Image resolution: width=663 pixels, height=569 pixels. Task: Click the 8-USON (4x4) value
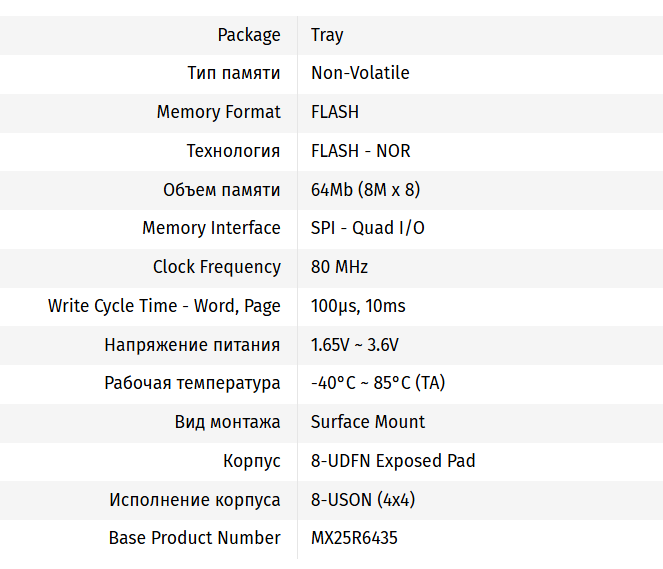click(363, 500)
